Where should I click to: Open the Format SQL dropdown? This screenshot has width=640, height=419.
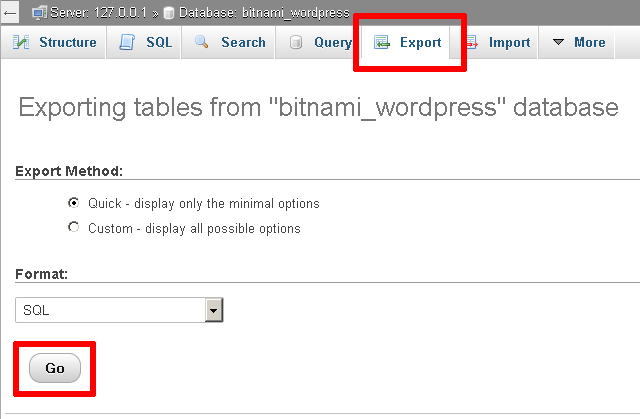click(x=110, y=311)
